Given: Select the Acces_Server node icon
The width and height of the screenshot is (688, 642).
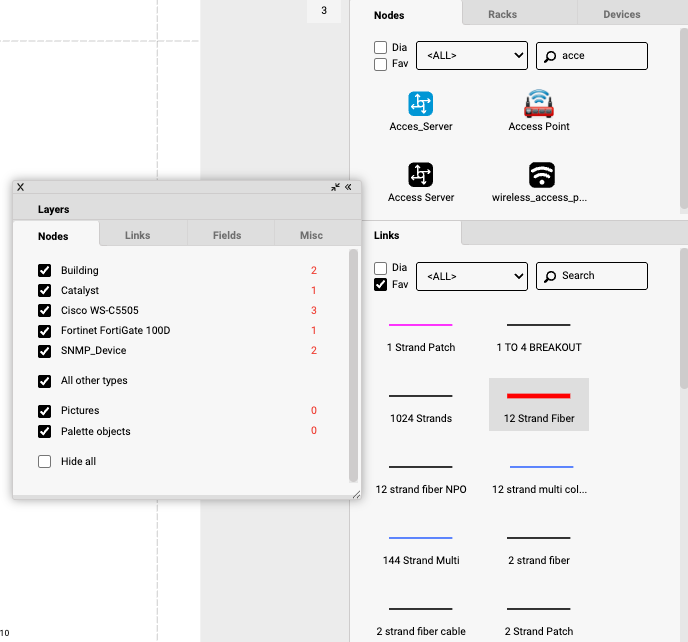Looking at the screenshot, I should click(x=420, y=104).
